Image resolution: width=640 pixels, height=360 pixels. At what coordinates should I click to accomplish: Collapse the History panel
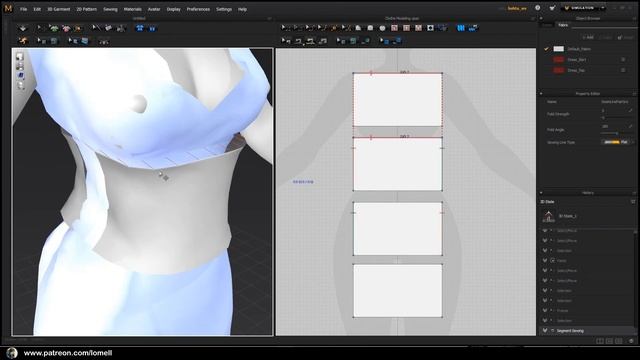point(541,193)
